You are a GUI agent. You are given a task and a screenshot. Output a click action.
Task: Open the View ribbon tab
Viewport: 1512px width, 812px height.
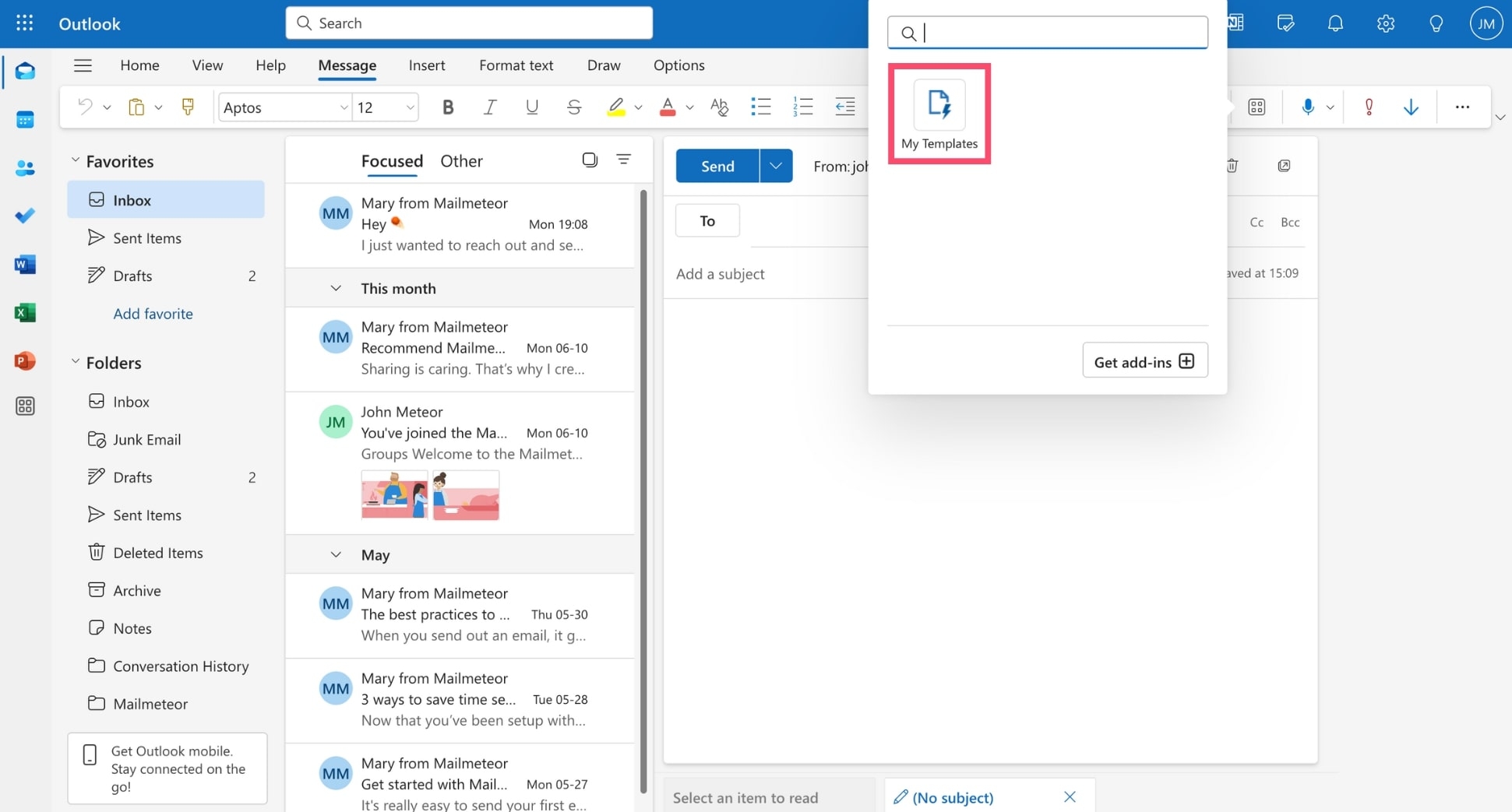[207, 65]
